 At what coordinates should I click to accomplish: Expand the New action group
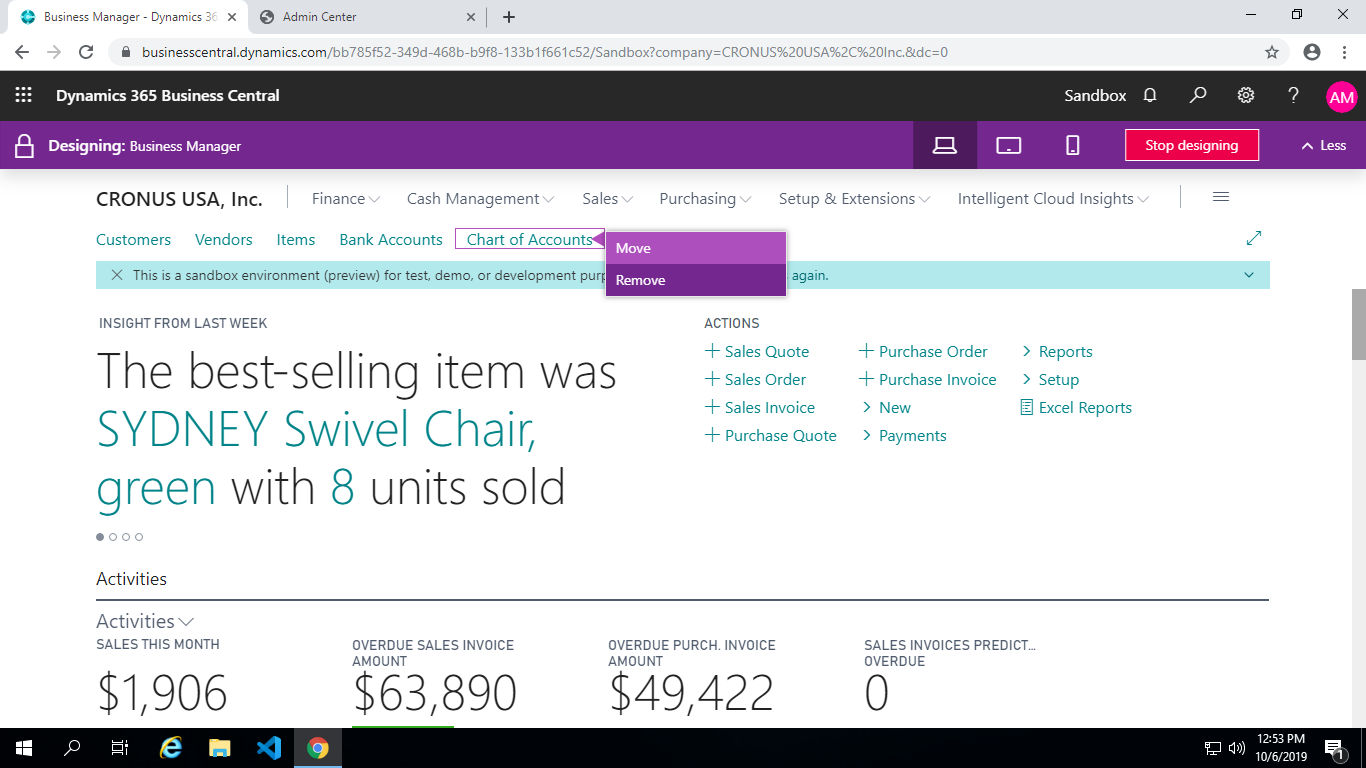pyautogui.click(x=886, y=407)
